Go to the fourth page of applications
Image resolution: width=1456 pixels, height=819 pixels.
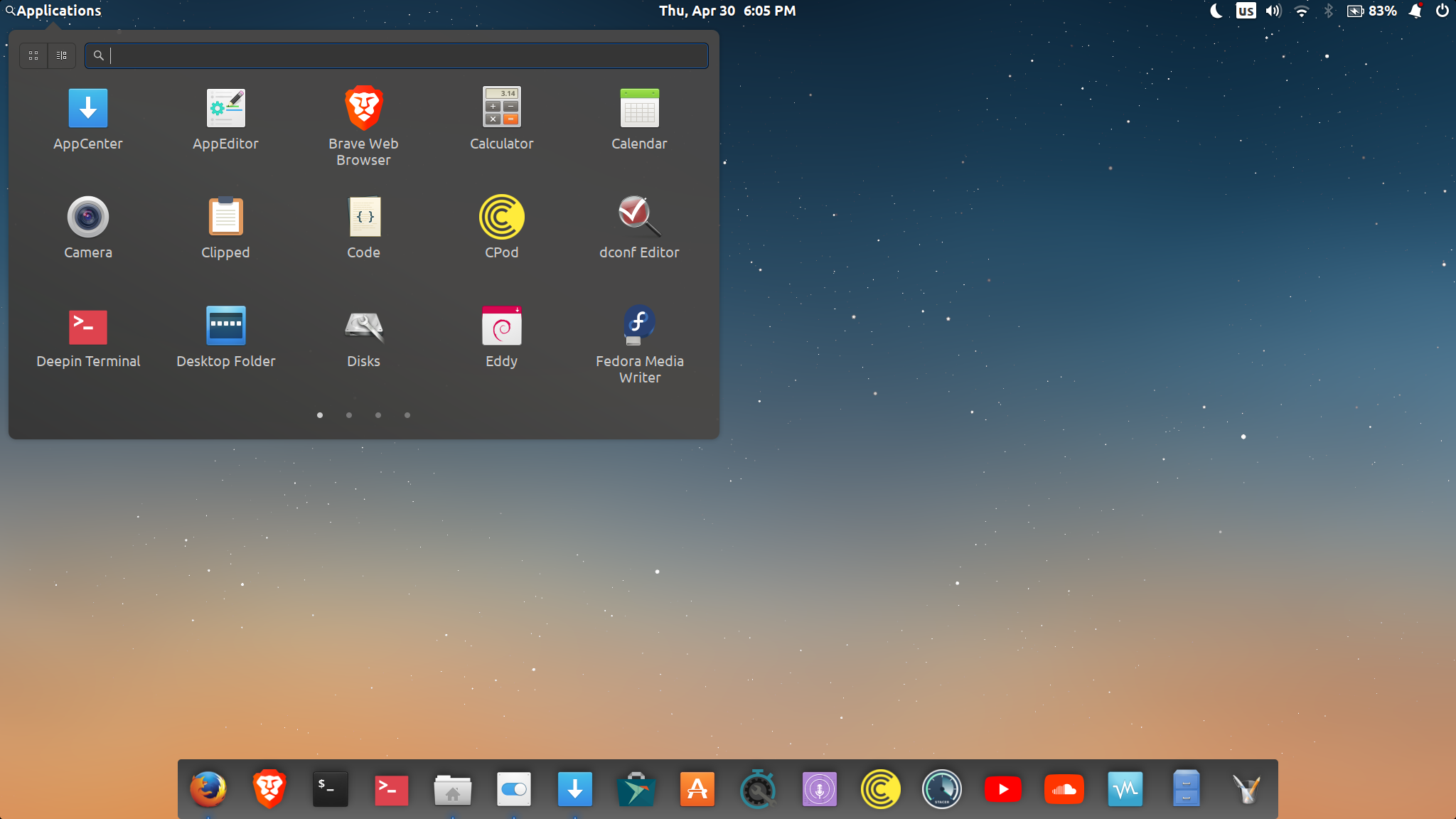click(407, 415)
